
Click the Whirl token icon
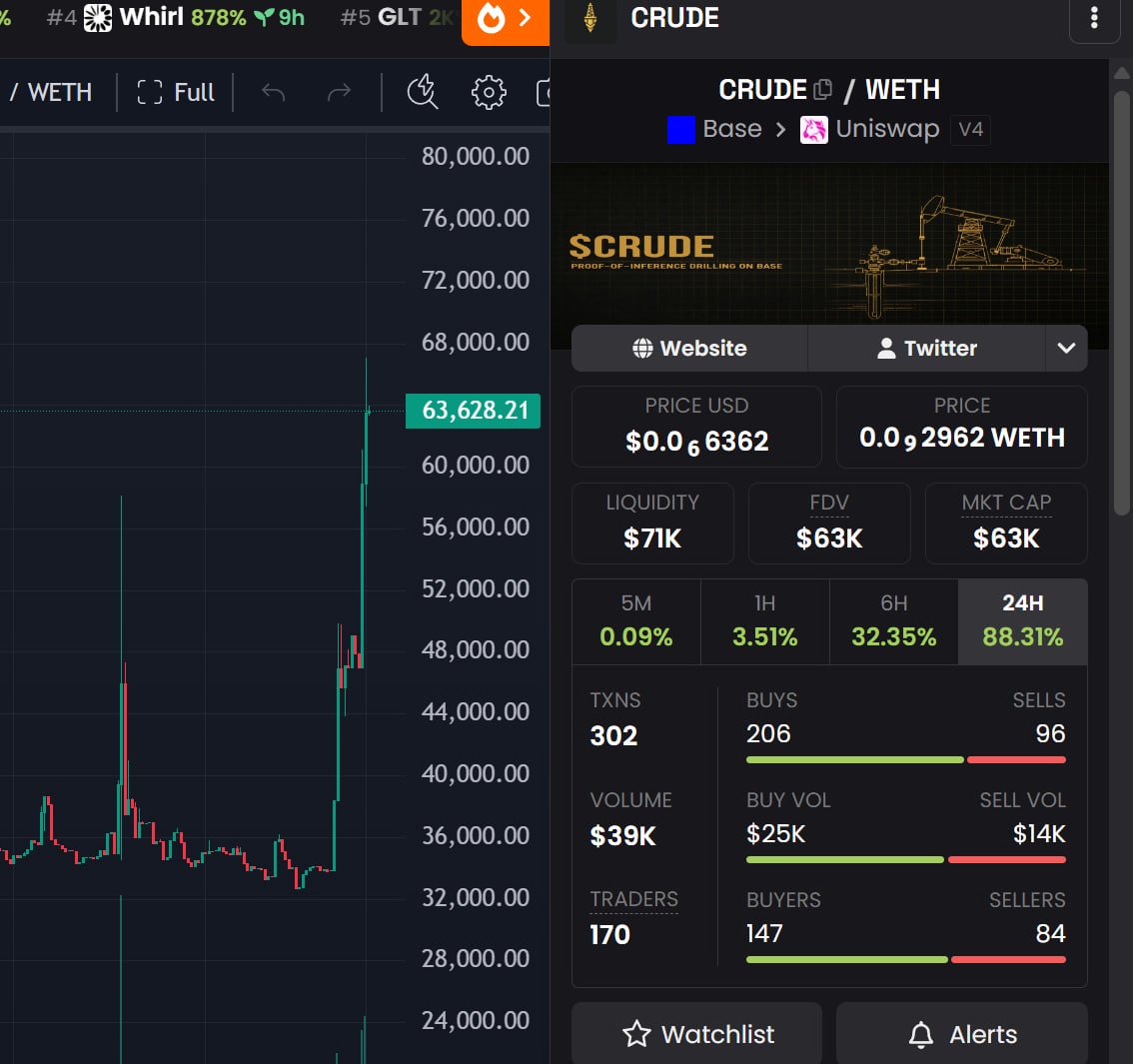[98, 17]
